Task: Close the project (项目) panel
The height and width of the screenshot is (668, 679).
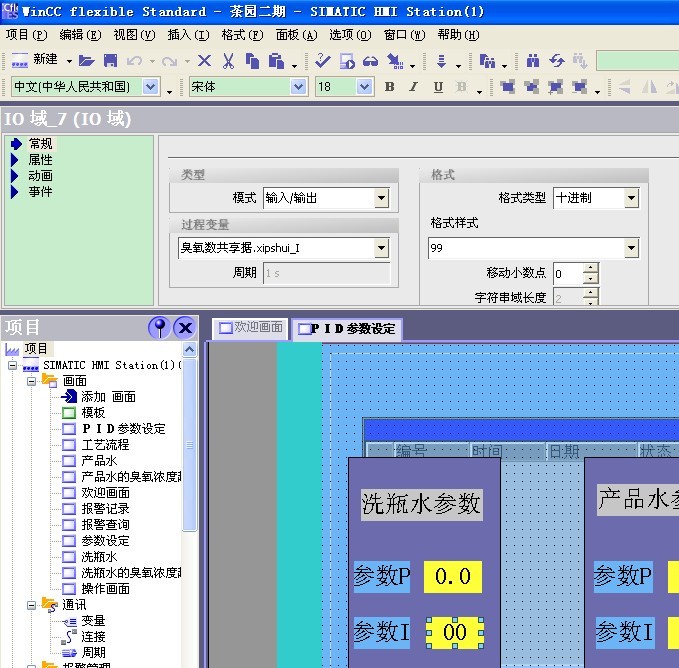Action: click(x=185, y=328)
